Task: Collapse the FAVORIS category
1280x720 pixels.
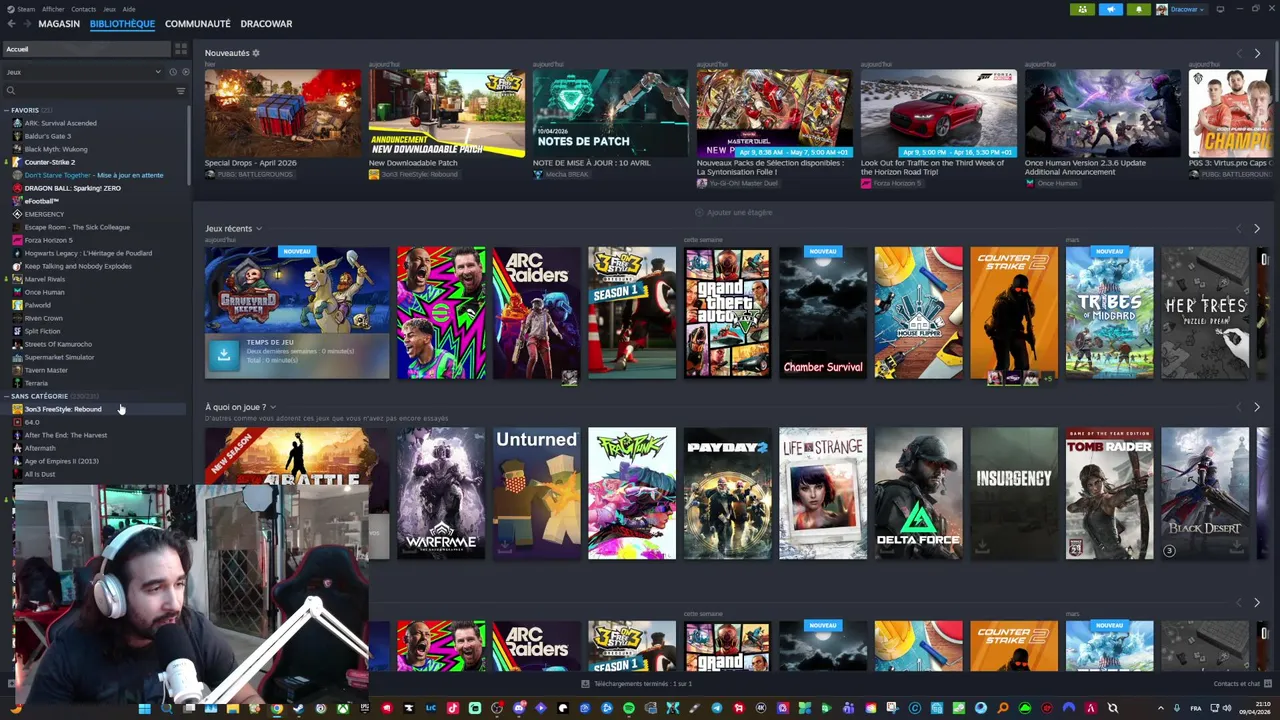Action: click(6, 110)
